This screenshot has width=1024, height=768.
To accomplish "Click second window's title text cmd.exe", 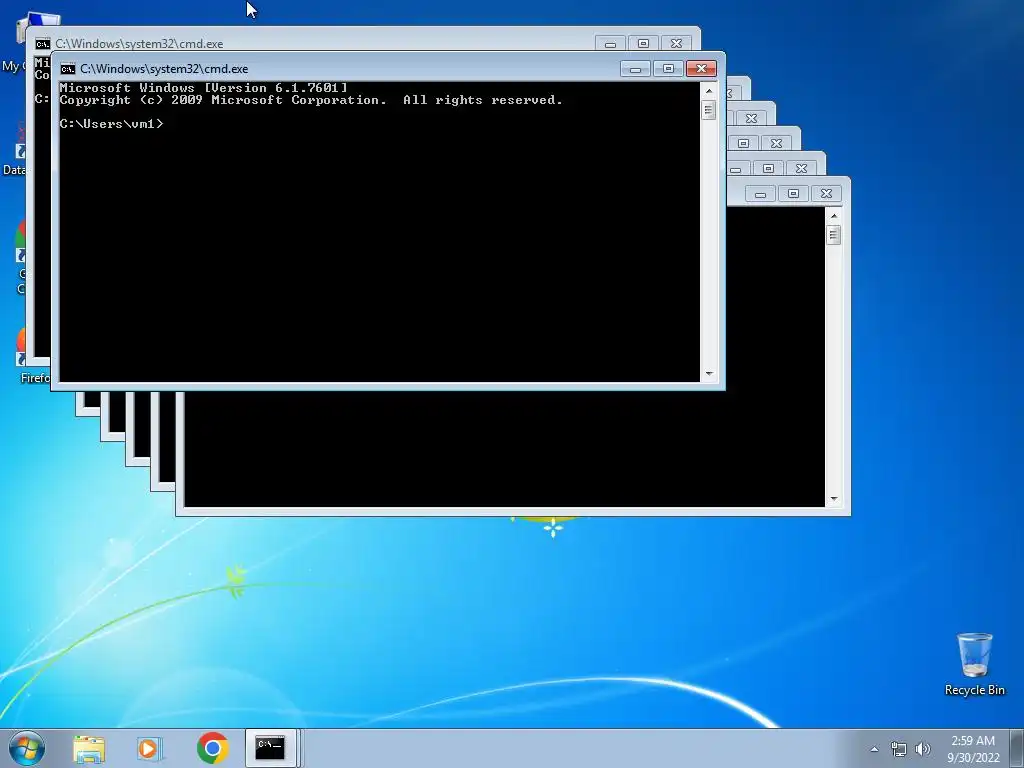I will [139, 44].
